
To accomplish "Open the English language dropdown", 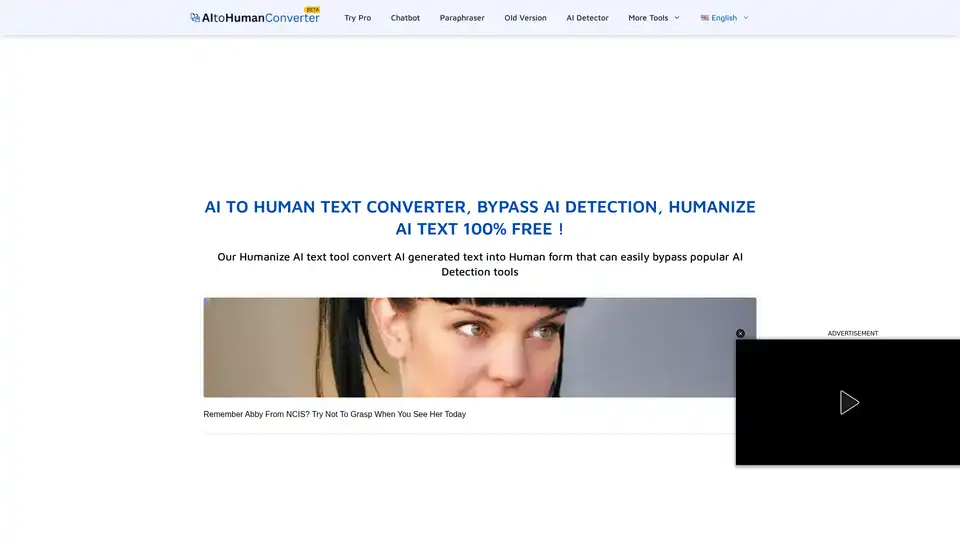I will coord(724,18).
